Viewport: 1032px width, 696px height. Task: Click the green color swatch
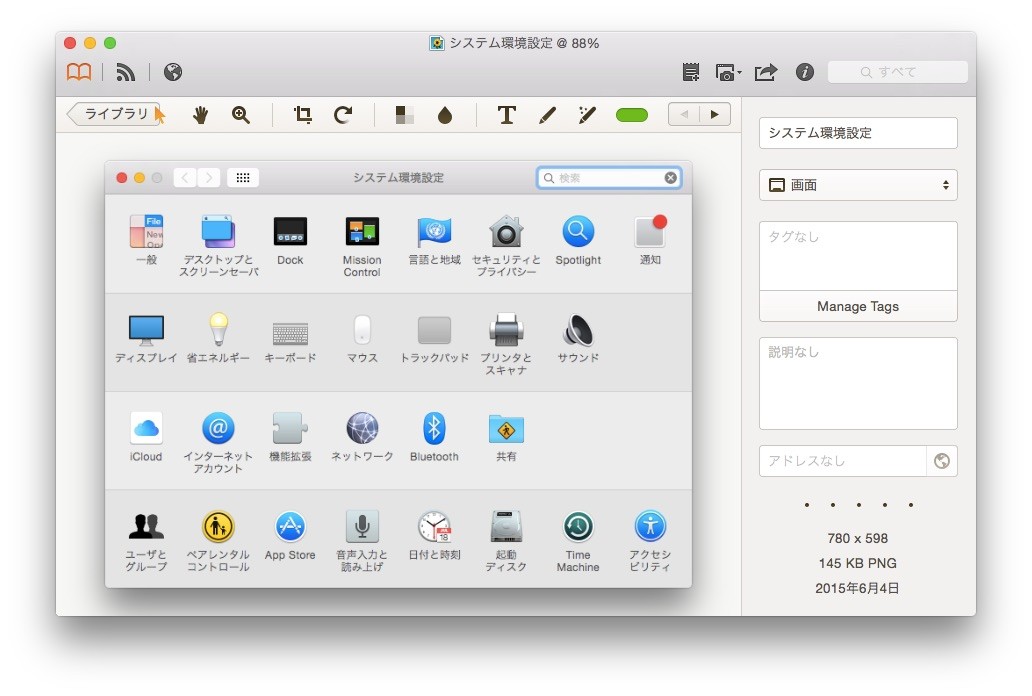pos(632,115)
